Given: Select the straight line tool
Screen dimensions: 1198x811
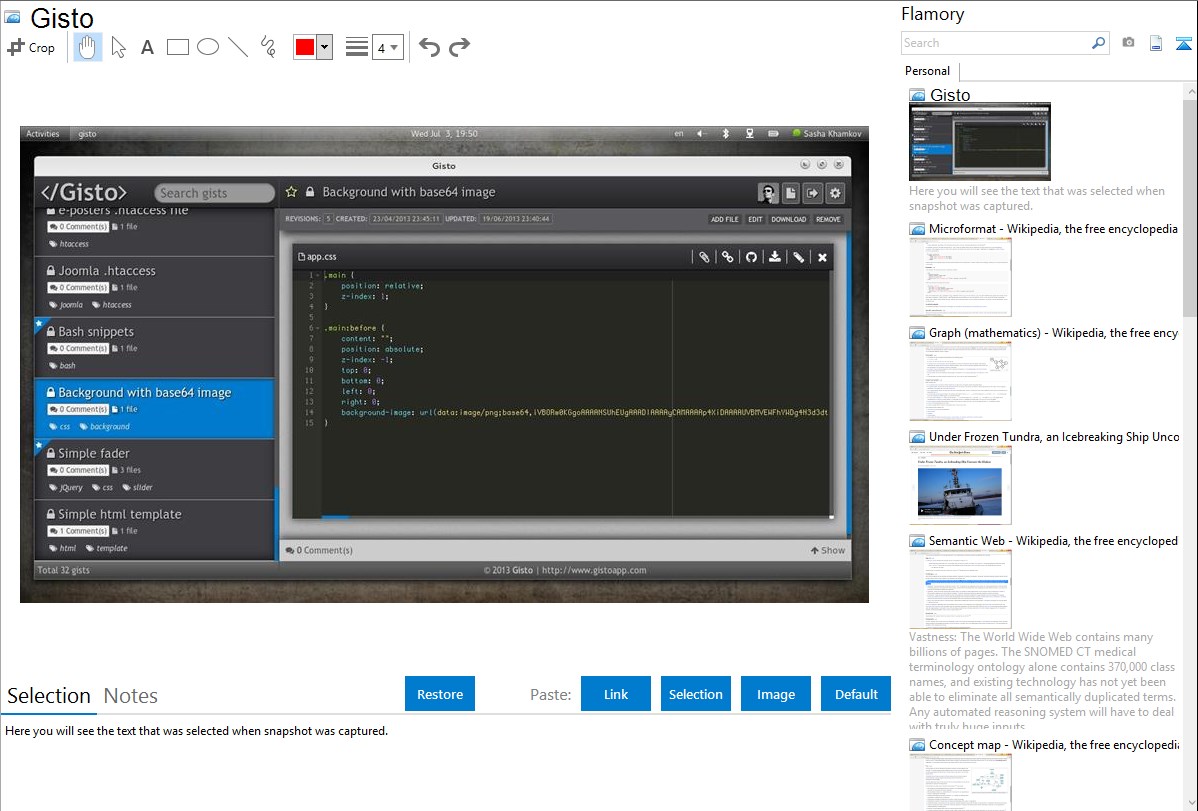Looking at the screenshot, I should [x=238, y=47].
